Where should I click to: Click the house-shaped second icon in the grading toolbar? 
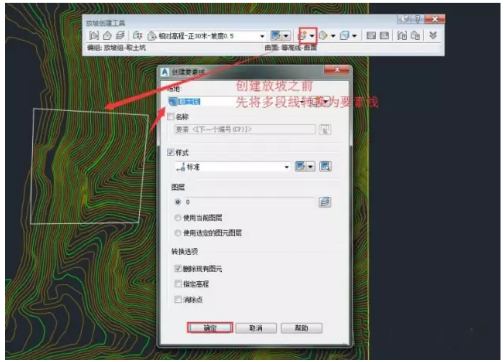click(107, 35)
